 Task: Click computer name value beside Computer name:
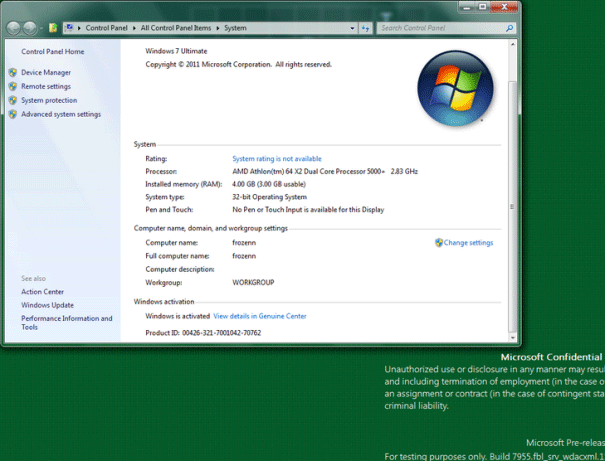244,243
